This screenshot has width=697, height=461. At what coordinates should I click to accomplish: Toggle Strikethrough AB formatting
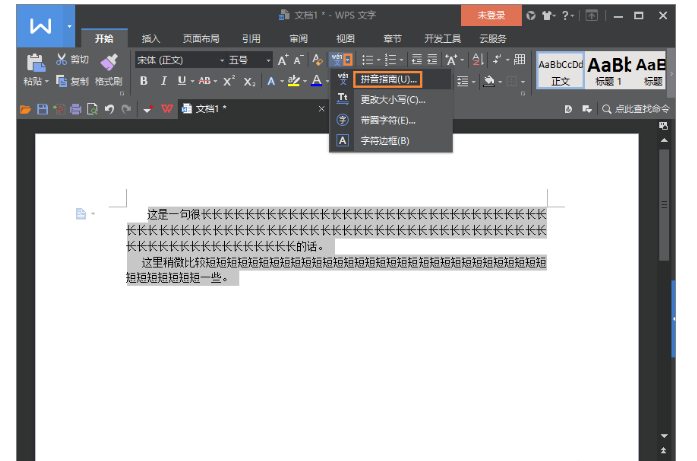[x=204, y=81]
